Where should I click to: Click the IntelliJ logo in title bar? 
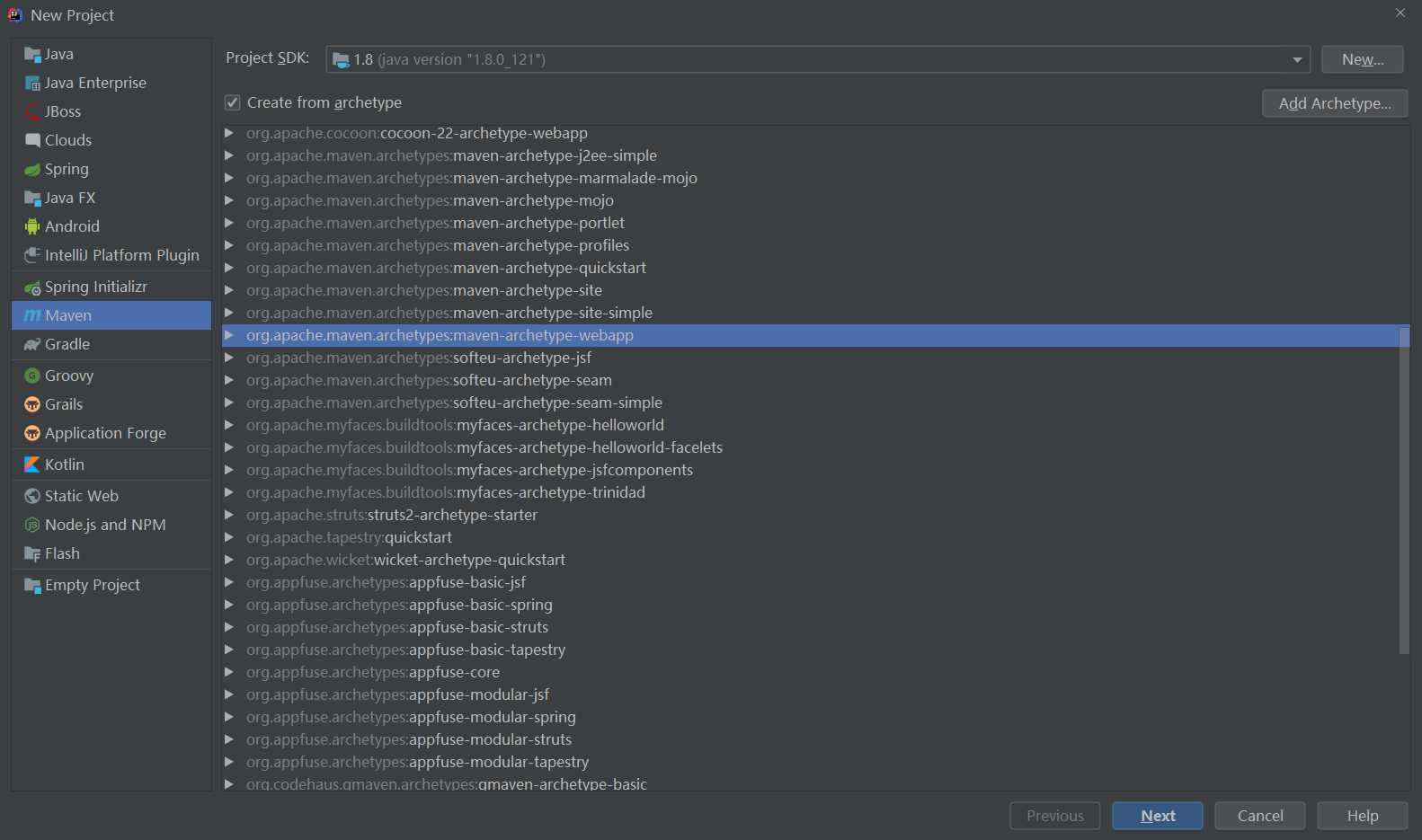coord(15,15)
